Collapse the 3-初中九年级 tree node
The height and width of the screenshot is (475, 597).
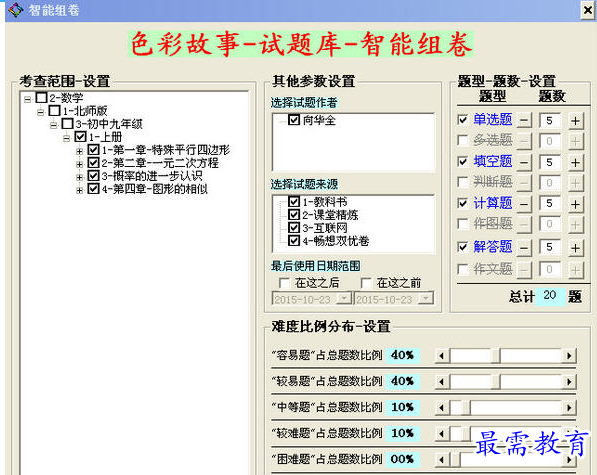click(53, 125)
